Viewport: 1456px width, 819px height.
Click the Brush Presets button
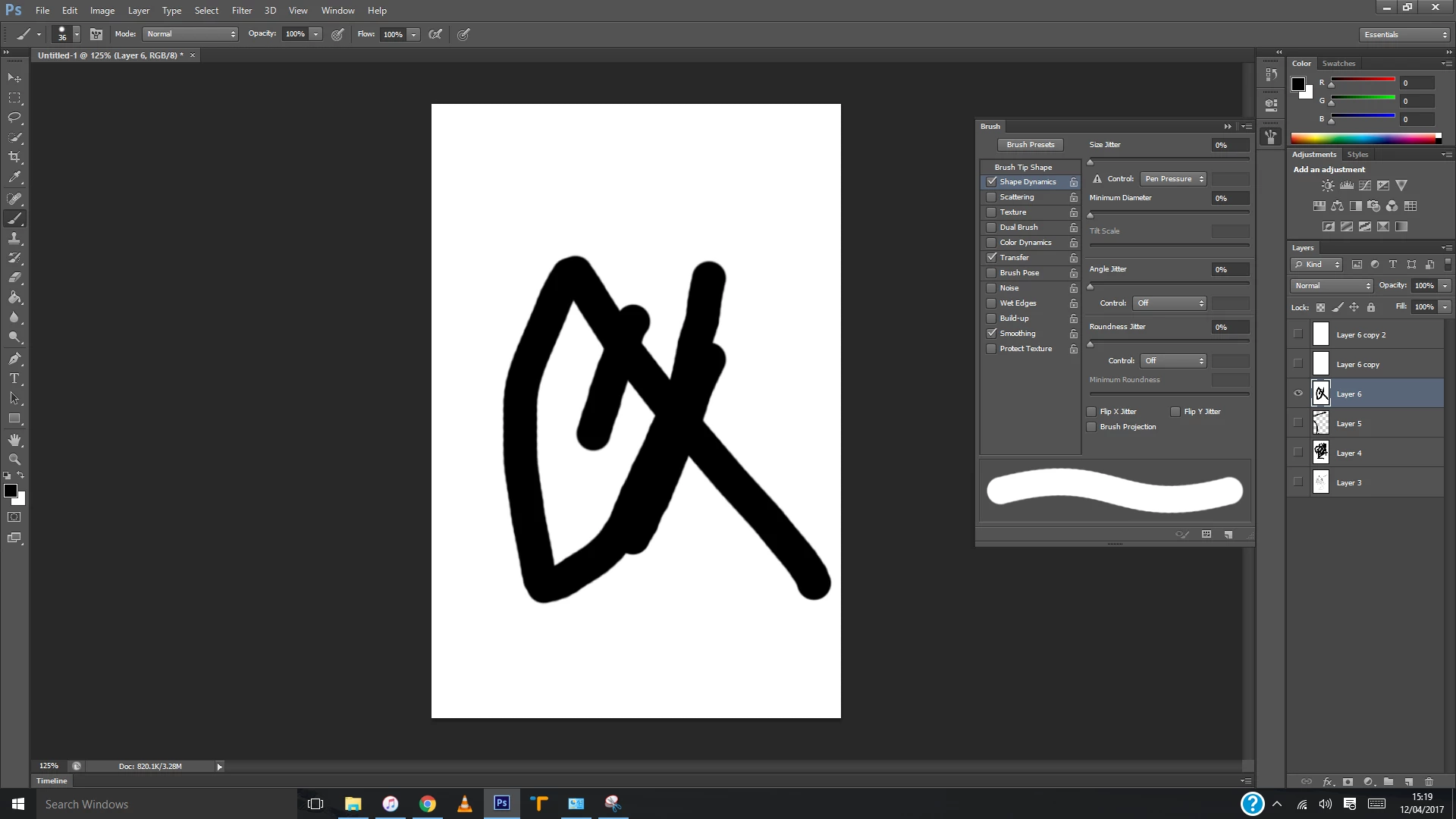1030,145
